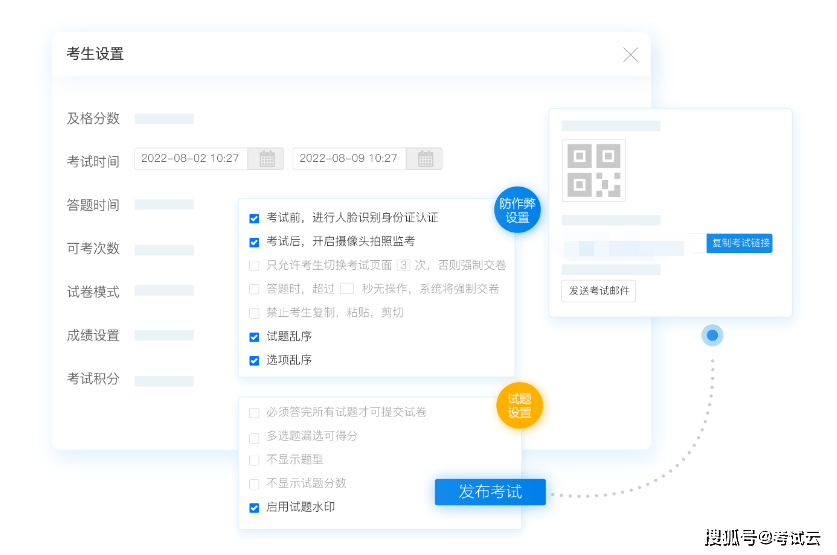Image resolution: width=837 pixels, height=555 pixels.
Task: Check 多选题漏选可得分 option
Action: pos(254,438)
